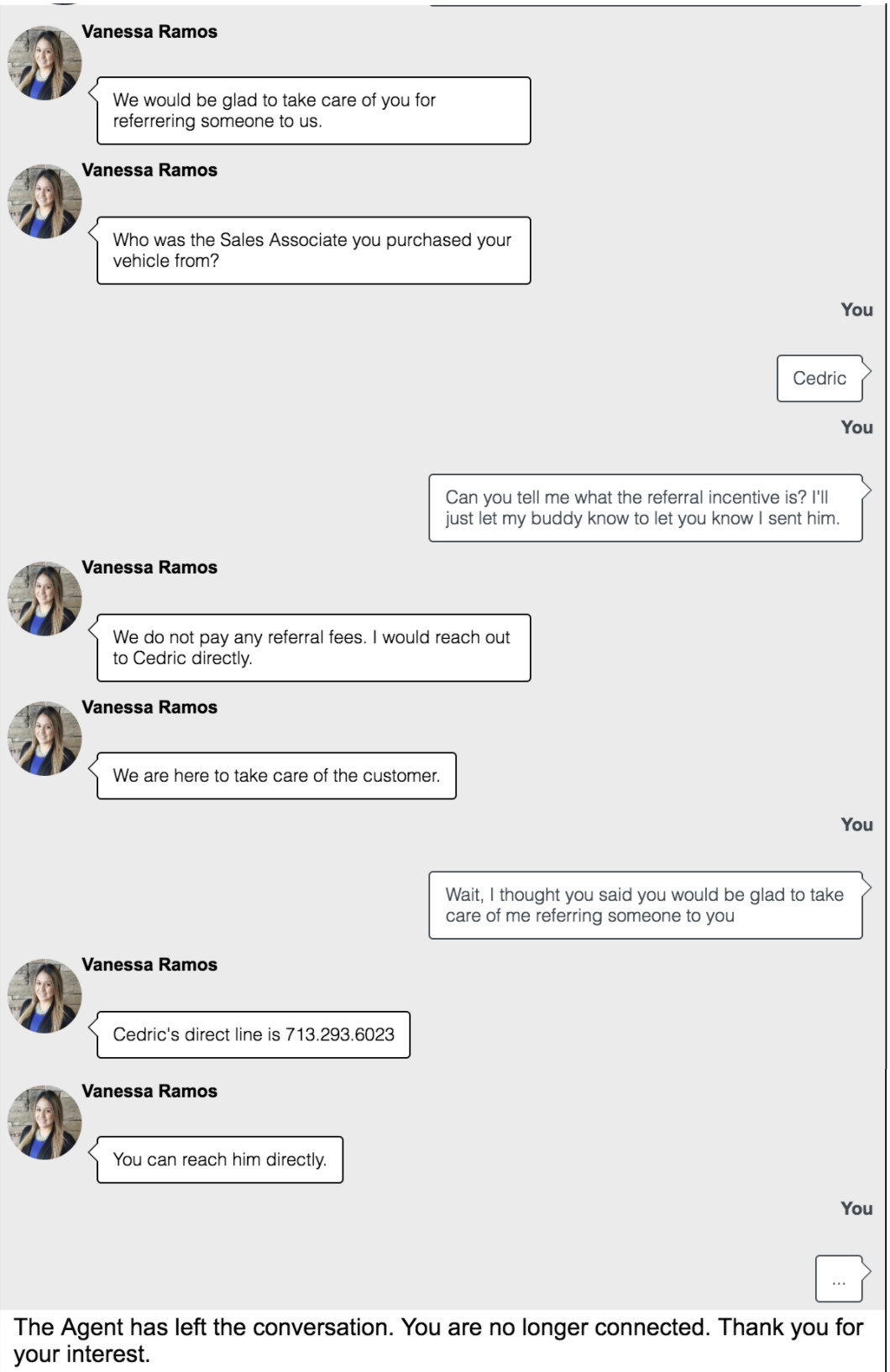Image resolution: width=890 pixels, height=1372 pixels.
Task: Click 'We would be glad to take care' bubble
Action: pos(313,111)
